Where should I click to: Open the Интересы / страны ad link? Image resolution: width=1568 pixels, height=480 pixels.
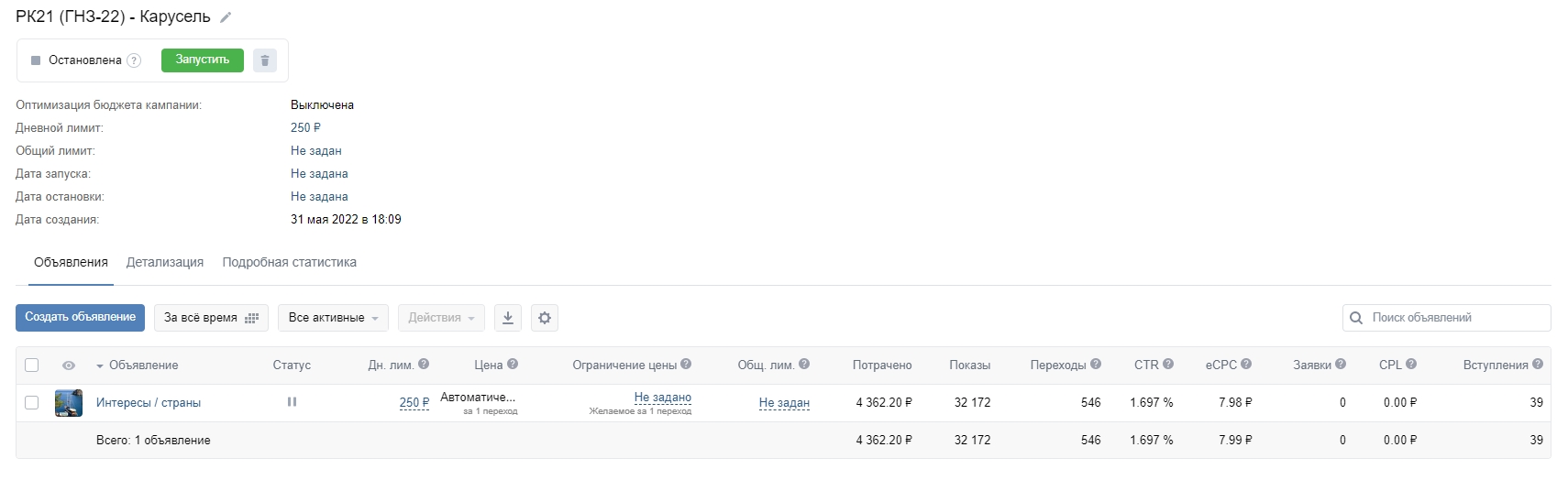[149, 403]
